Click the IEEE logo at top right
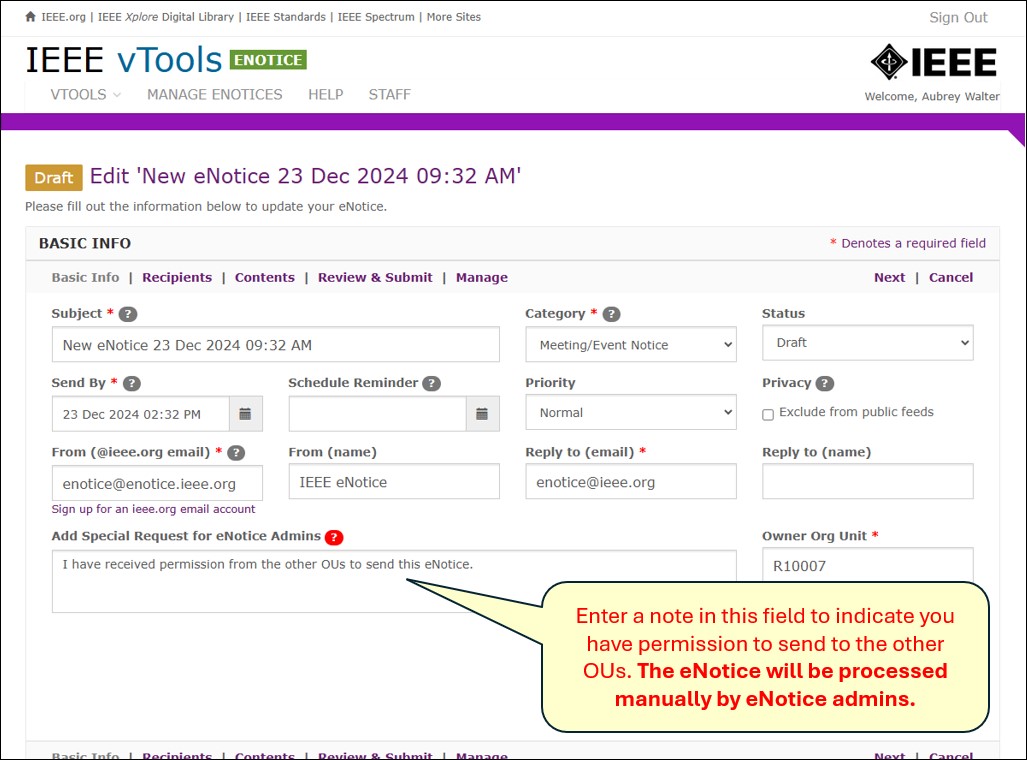The width and height of the screenshot is (1027, 760). point(933,62)
